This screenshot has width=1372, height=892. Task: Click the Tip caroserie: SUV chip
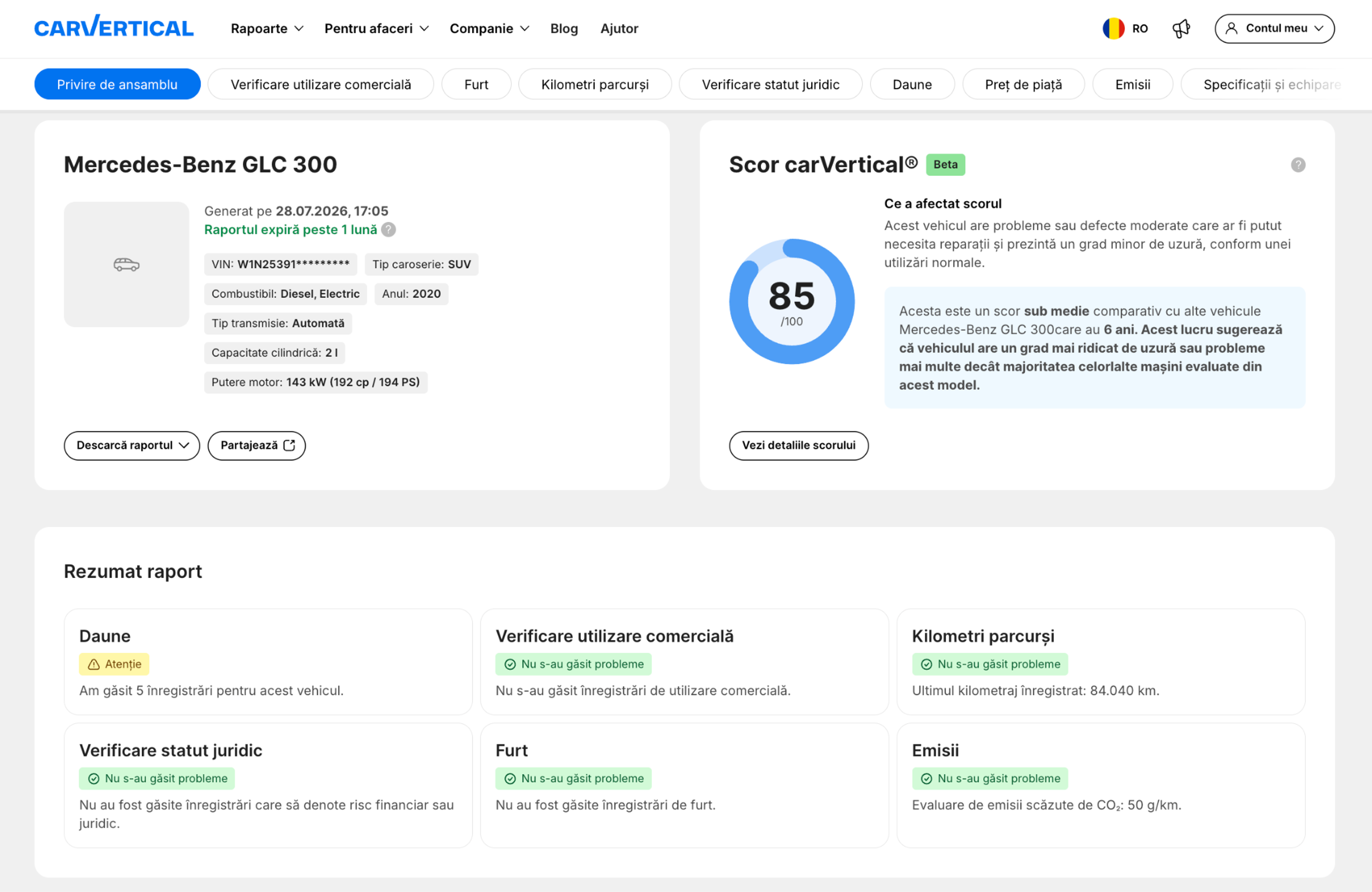point(421,264)
